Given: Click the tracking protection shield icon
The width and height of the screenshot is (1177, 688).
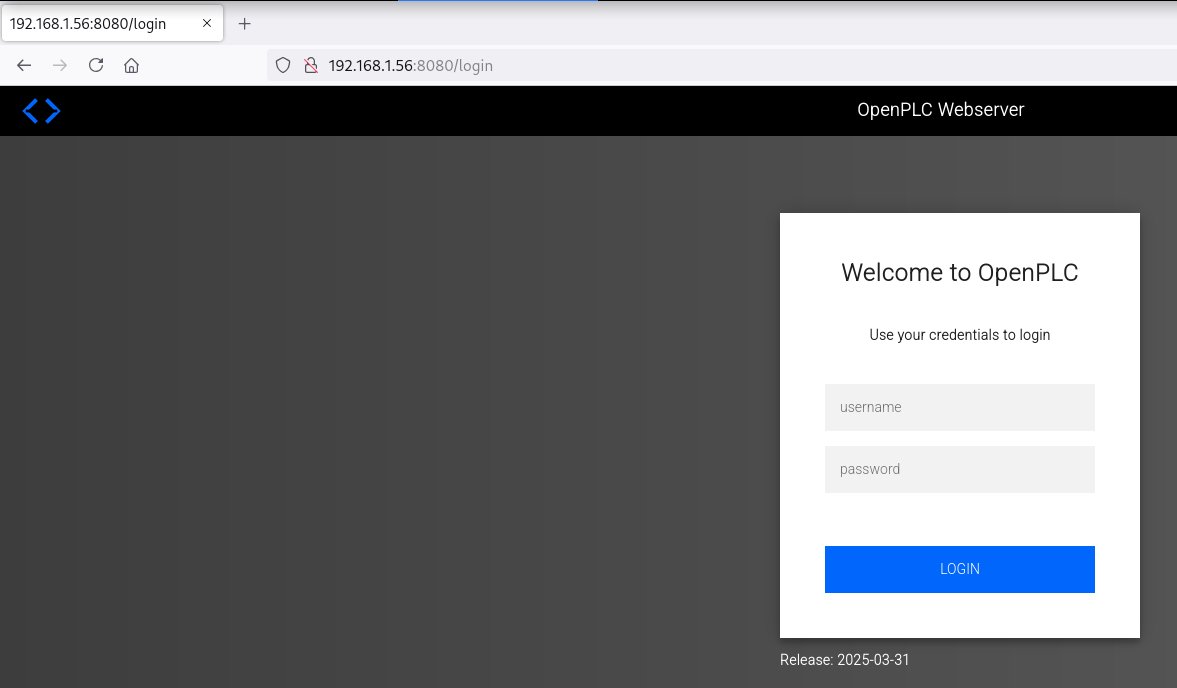Looking at the screenshot, I should pyautogui.click(x=283, y=66).
